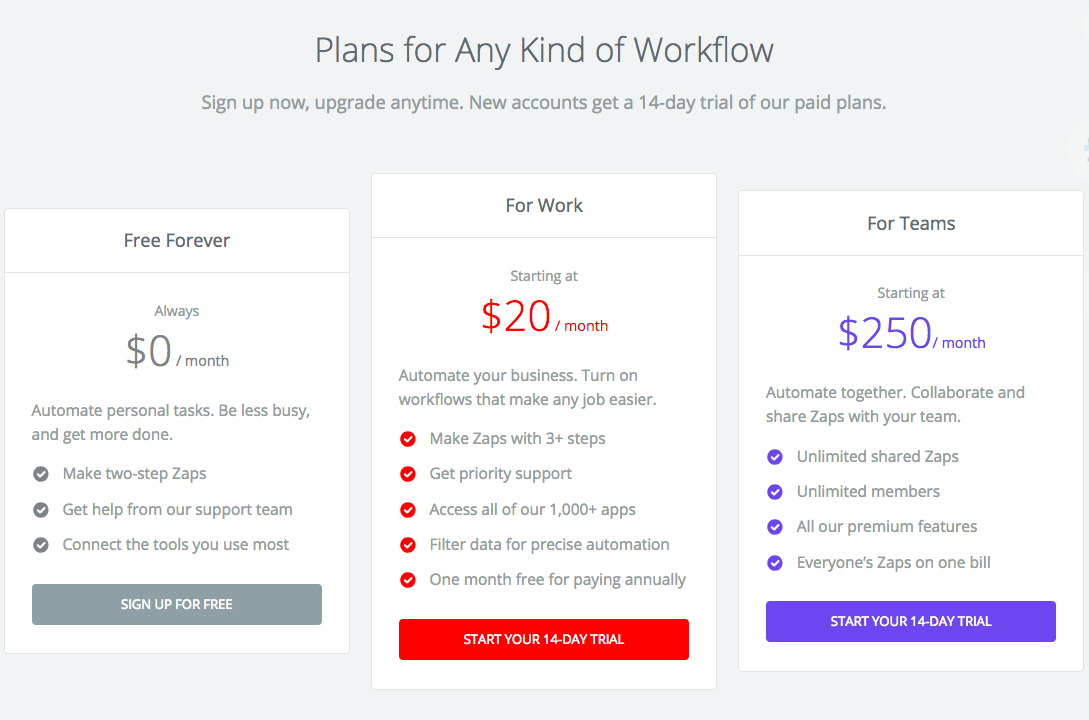Select the For Work plan header

coord(544,206)
